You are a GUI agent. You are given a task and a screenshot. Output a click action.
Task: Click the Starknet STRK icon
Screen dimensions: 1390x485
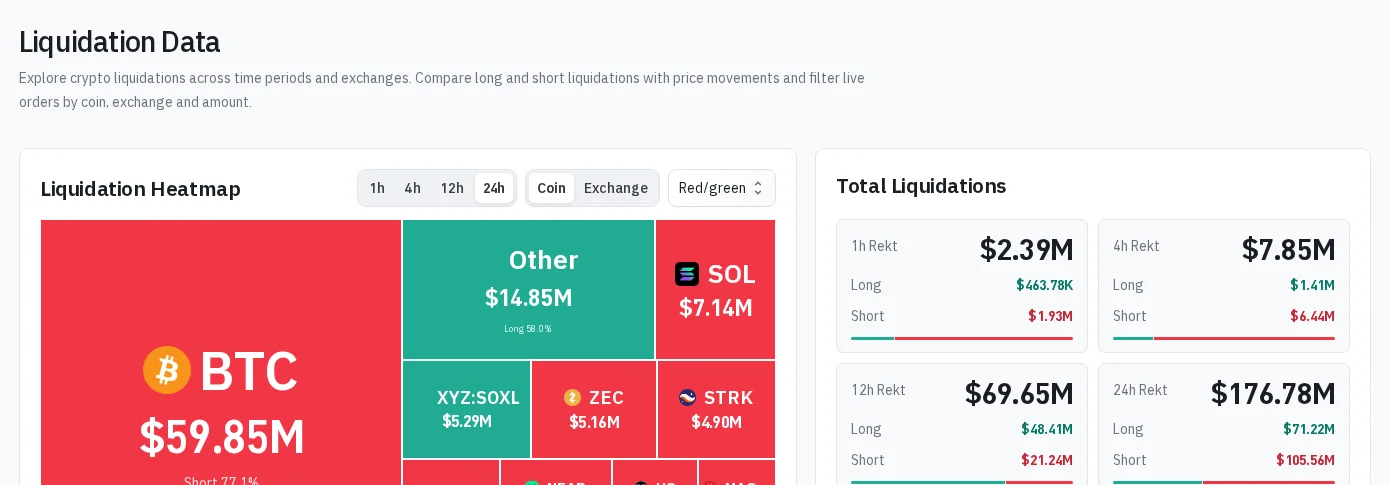(x=687, y=397)
